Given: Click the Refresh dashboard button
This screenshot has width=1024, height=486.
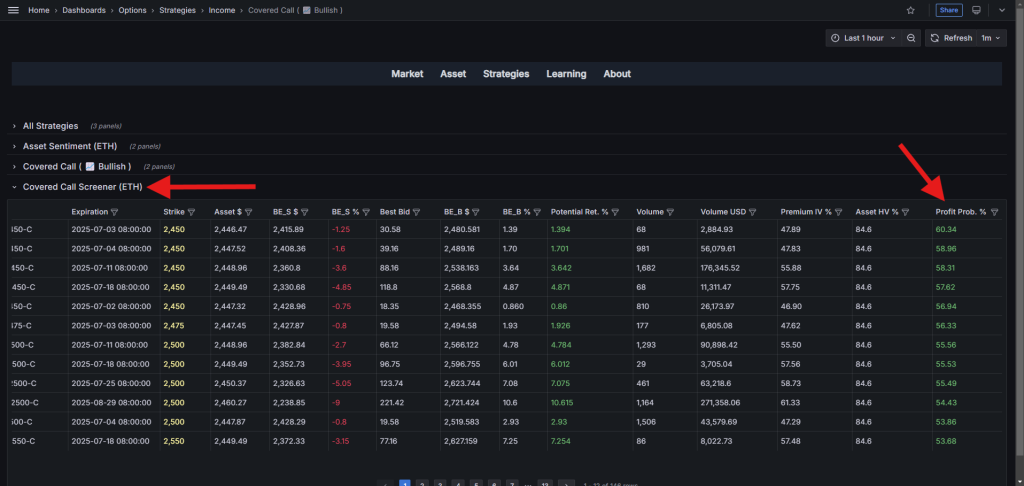Looking at the screenshot, I should [950, 38].
